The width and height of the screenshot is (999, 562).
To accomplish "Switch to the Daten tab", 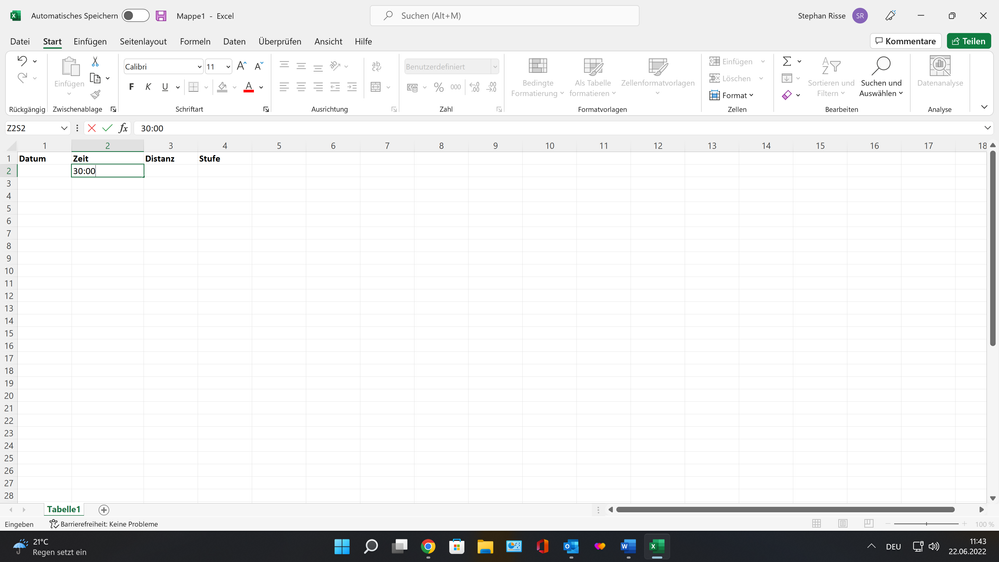I will point(234,41).
